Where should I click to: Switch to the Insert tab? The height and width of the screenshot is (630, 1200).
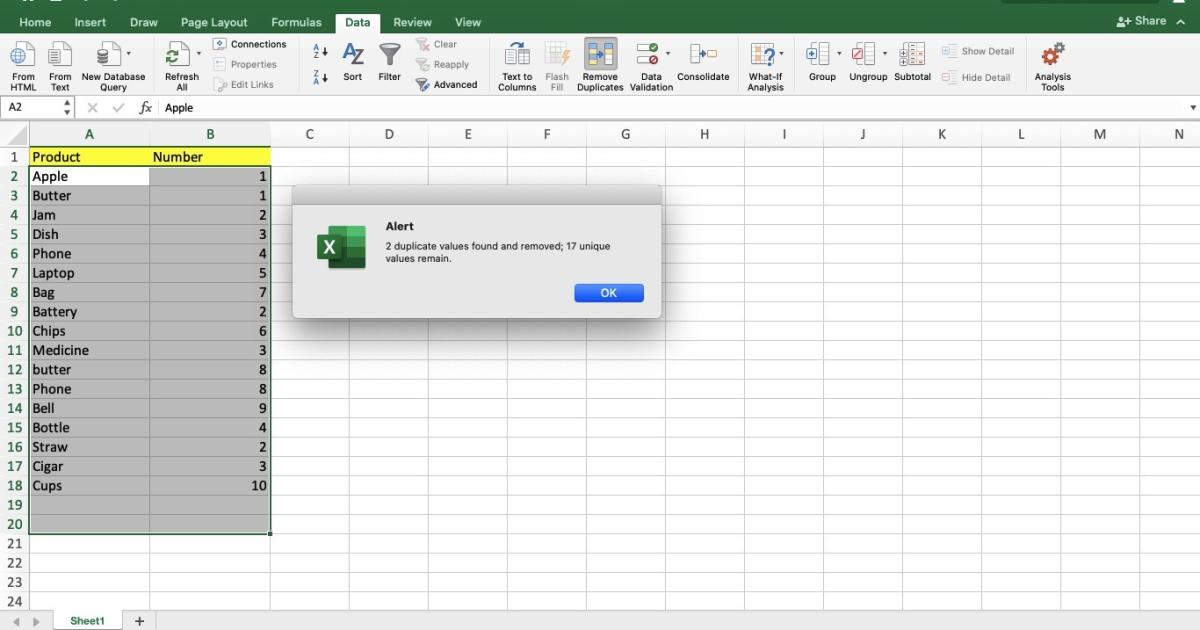(x=90, y=22)
